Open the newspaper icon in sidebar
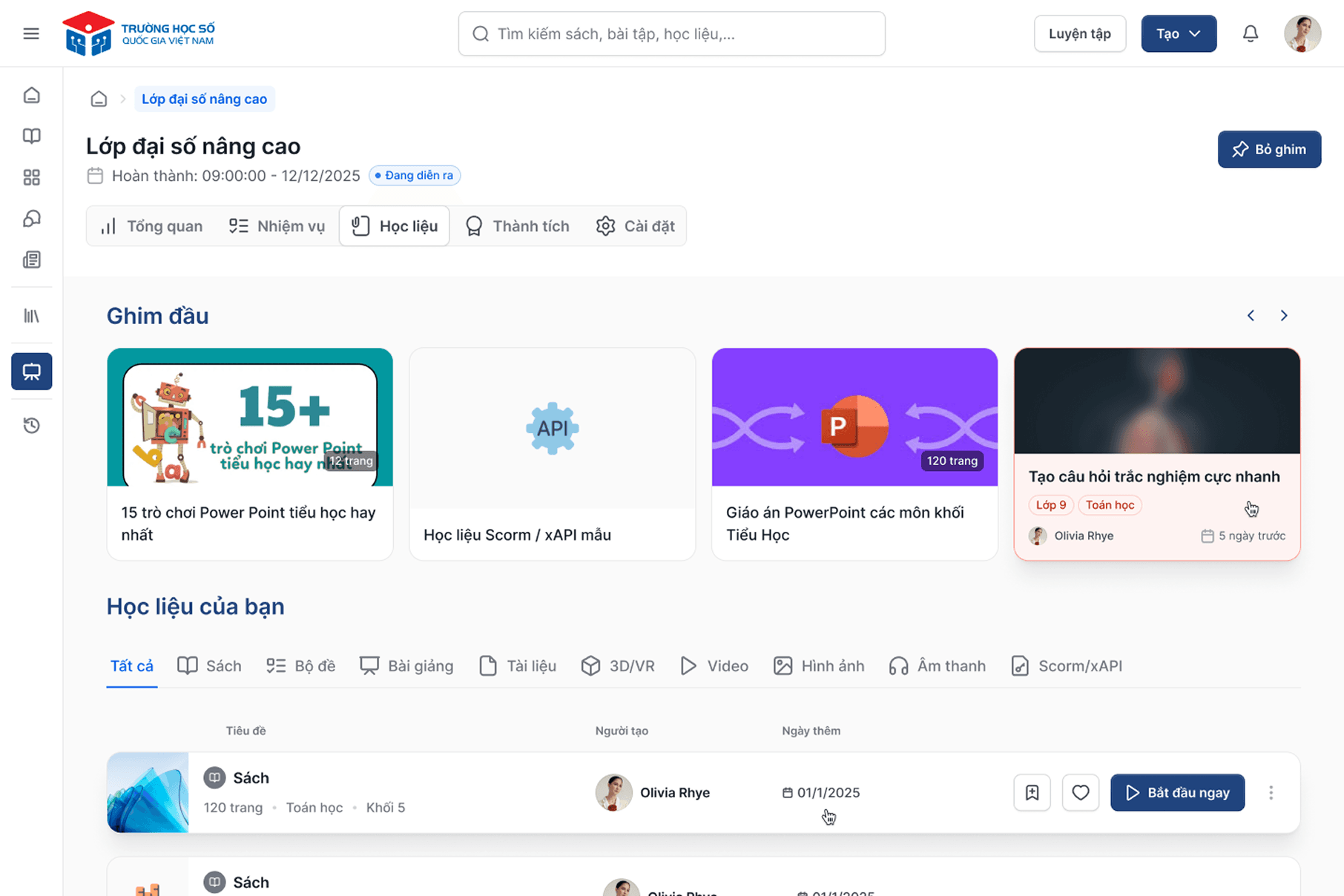1344x896 pixels. tap(31, 260)
